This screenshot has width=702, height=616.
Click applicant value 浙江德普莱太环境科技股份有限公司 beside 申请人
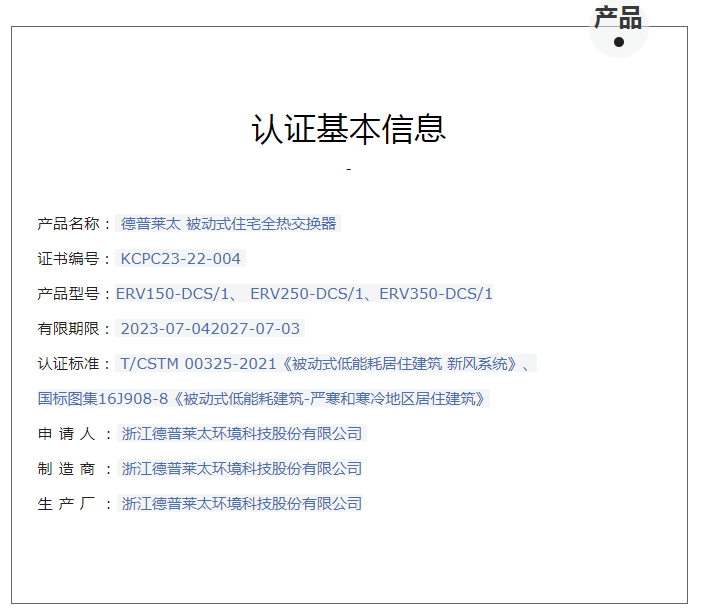[x=242, y=433]
